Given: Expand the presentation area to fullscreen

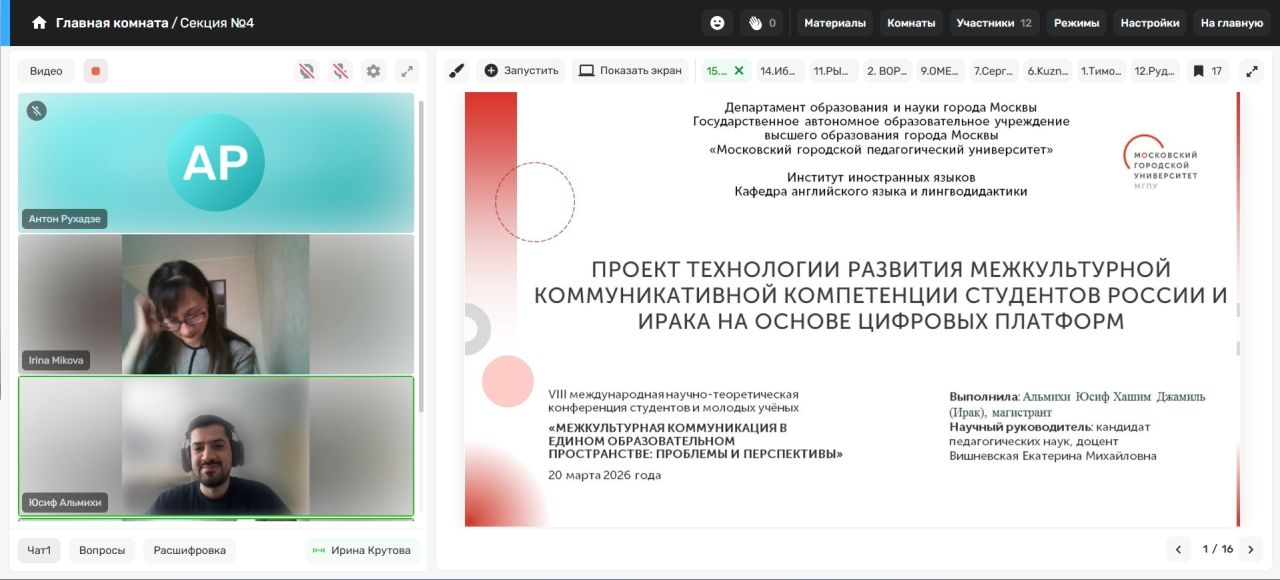Looking at the screenshot, I should tap(1251, 71).
